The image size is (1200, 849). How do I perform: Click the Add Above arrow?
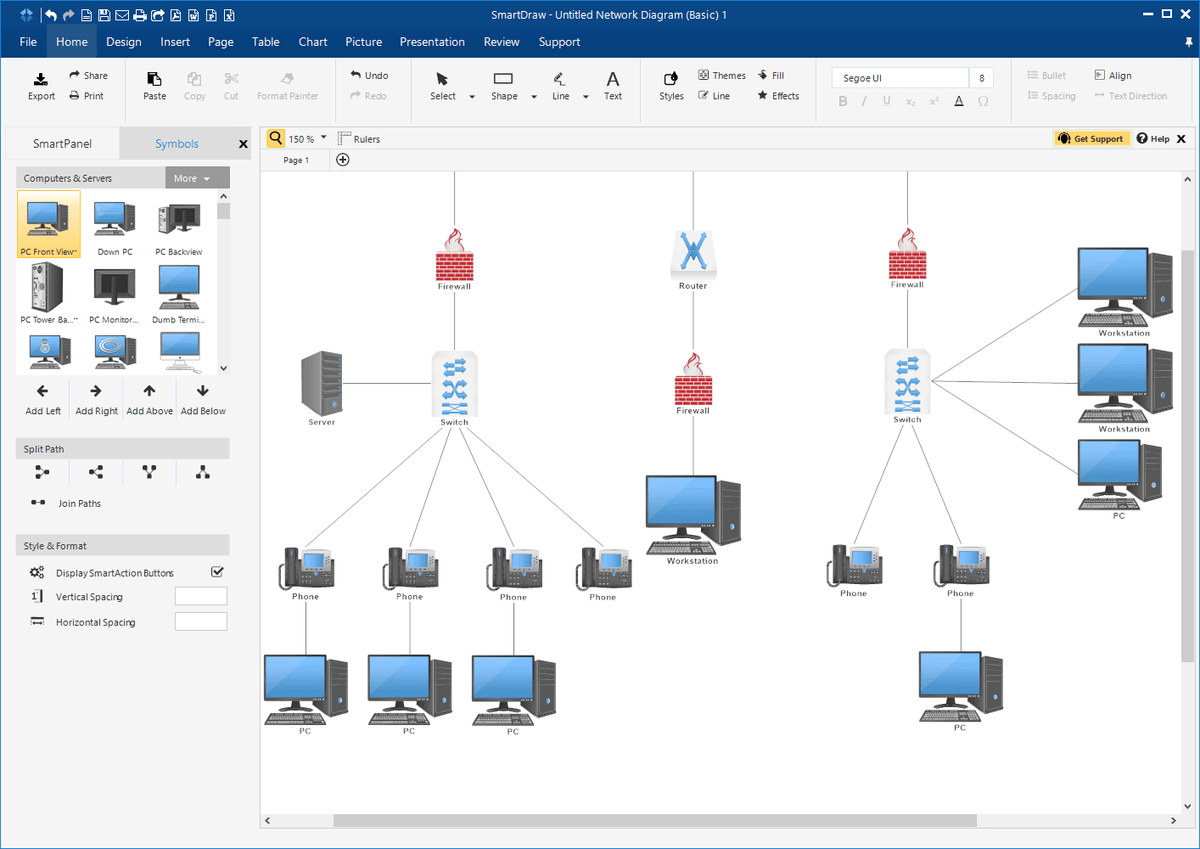tap(149, 391)
